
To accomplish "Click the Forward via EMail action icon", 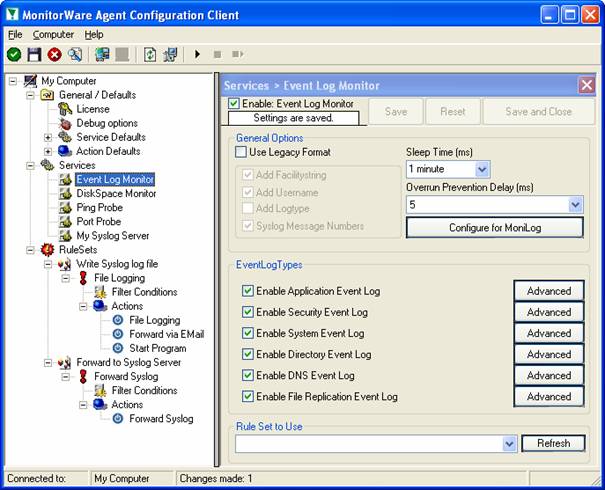I will coord(118,334).
